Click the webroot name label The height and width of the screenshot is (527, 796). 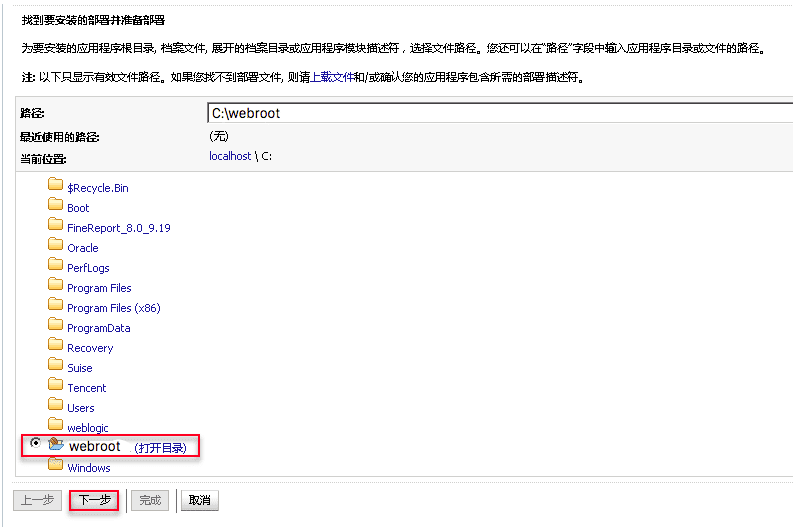click(x=95, y=446)
